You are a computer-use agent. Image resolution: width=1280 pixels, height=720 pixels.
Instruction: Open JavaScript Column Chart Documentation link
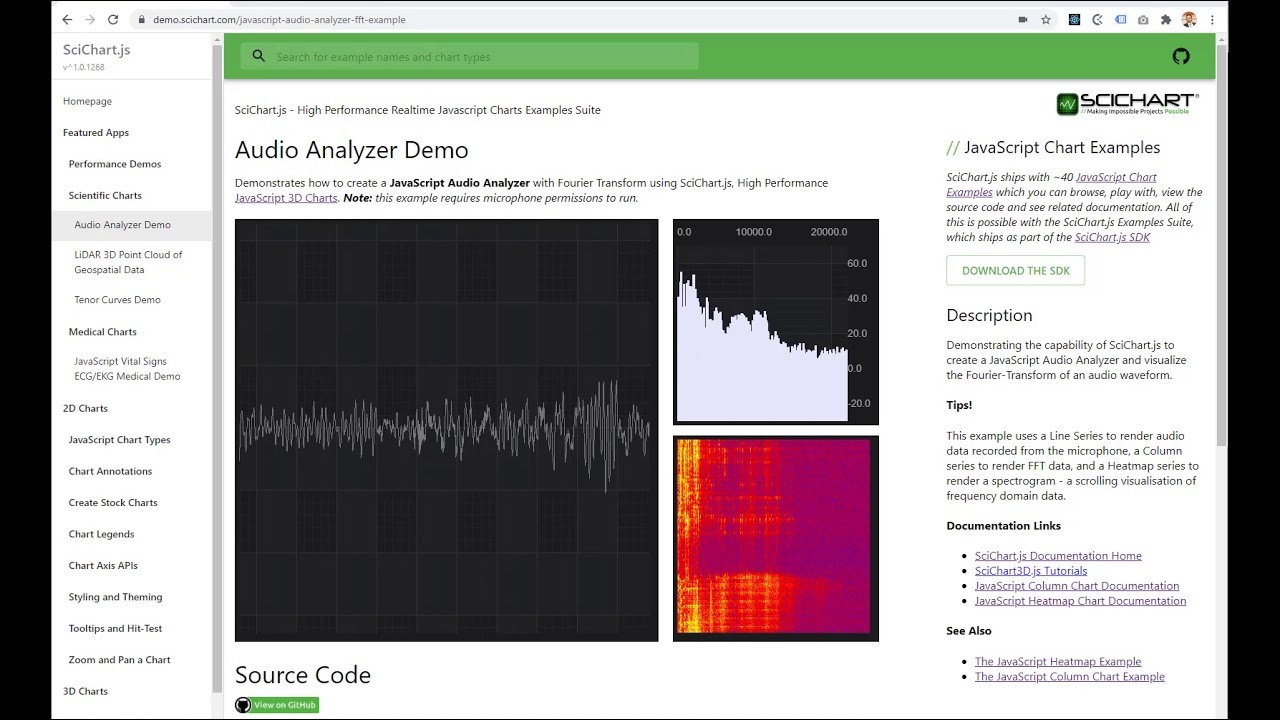1077,586
